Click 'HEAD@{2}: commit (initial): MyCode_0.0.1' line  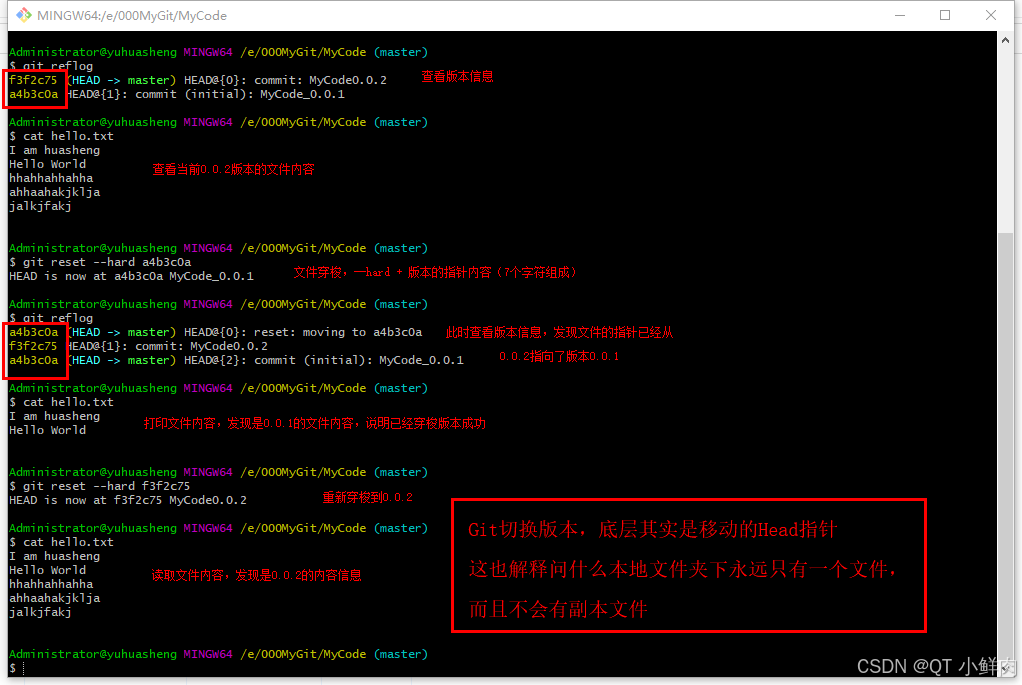click(x=323, y=360)
